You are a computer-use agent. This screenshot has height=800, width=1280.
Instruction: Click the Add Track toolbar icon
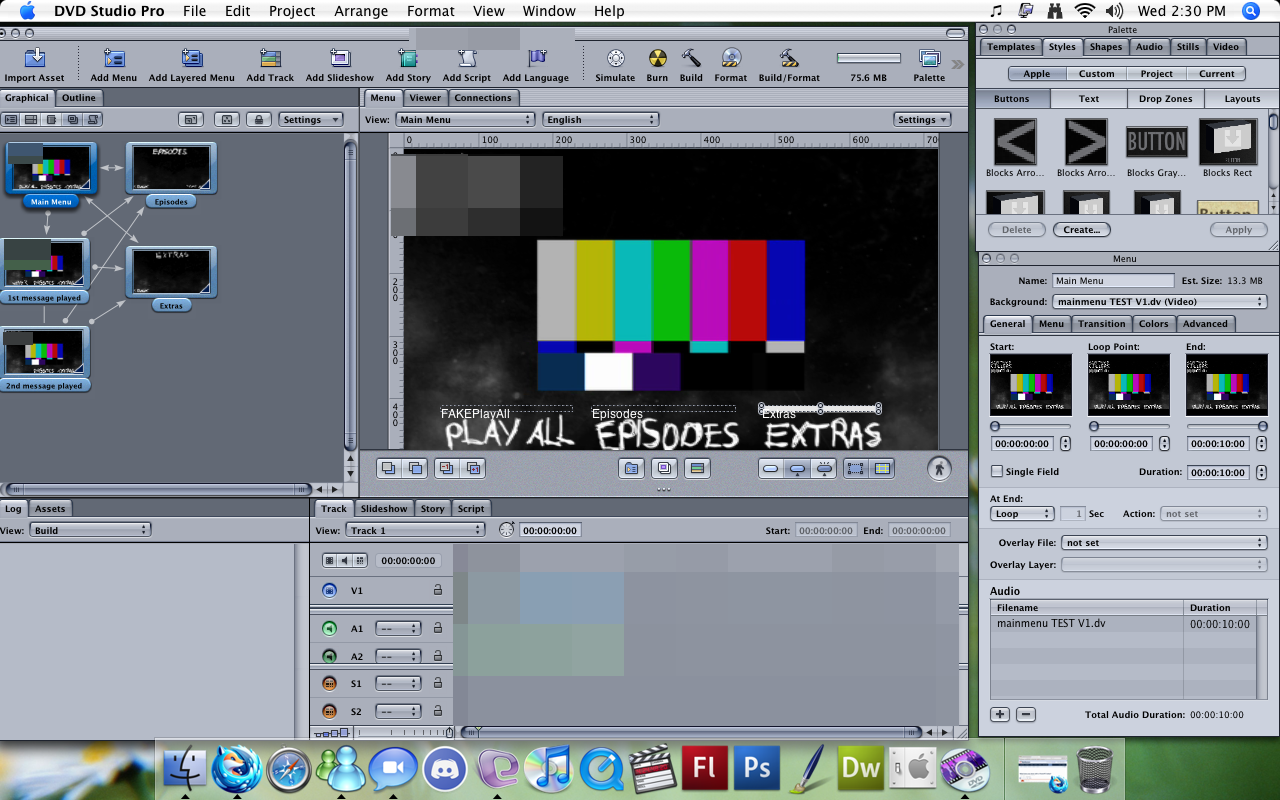coord(270,58)
